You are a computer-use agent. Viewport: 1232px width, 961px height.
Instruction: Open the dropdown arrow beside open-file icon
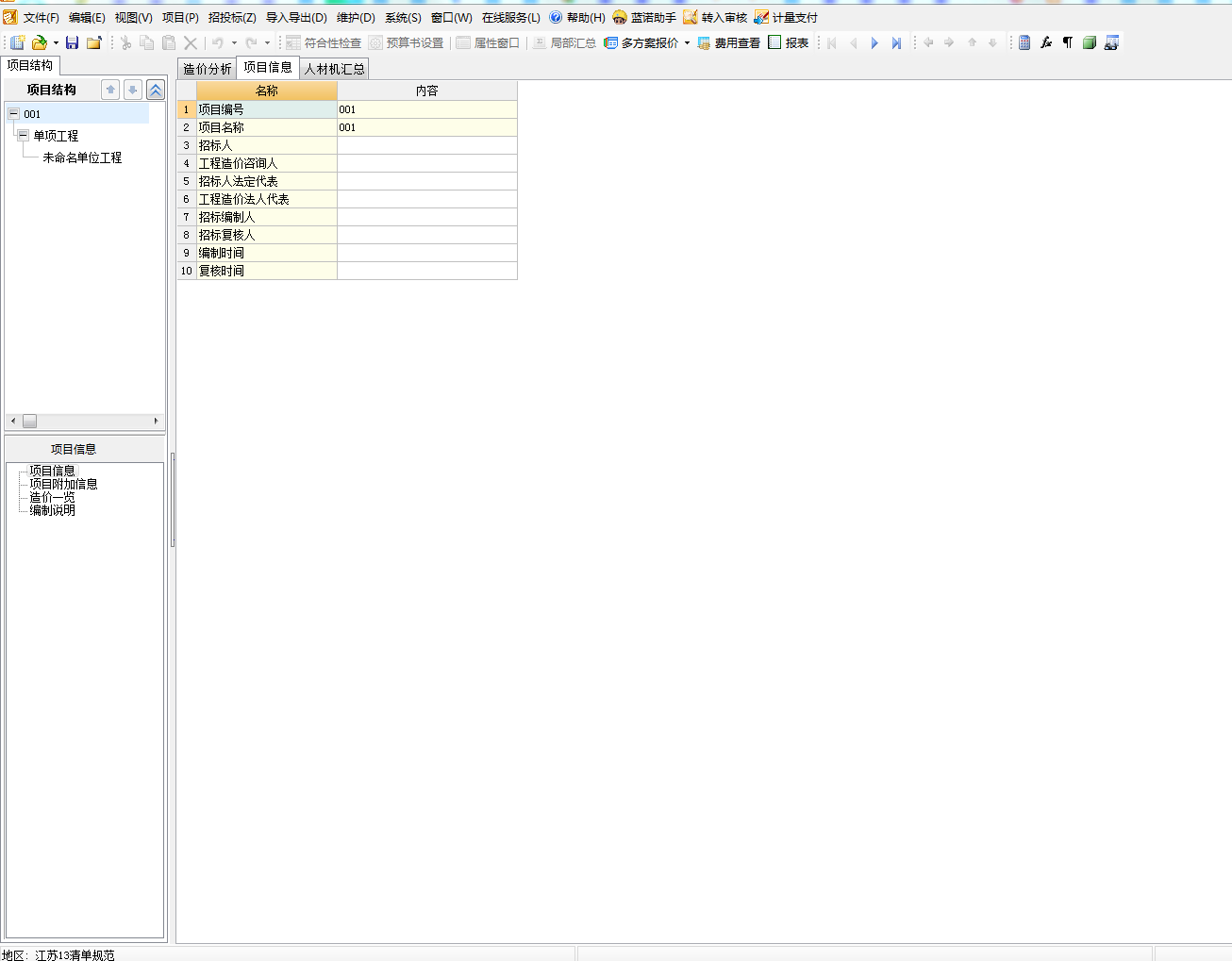click(56, 42)
